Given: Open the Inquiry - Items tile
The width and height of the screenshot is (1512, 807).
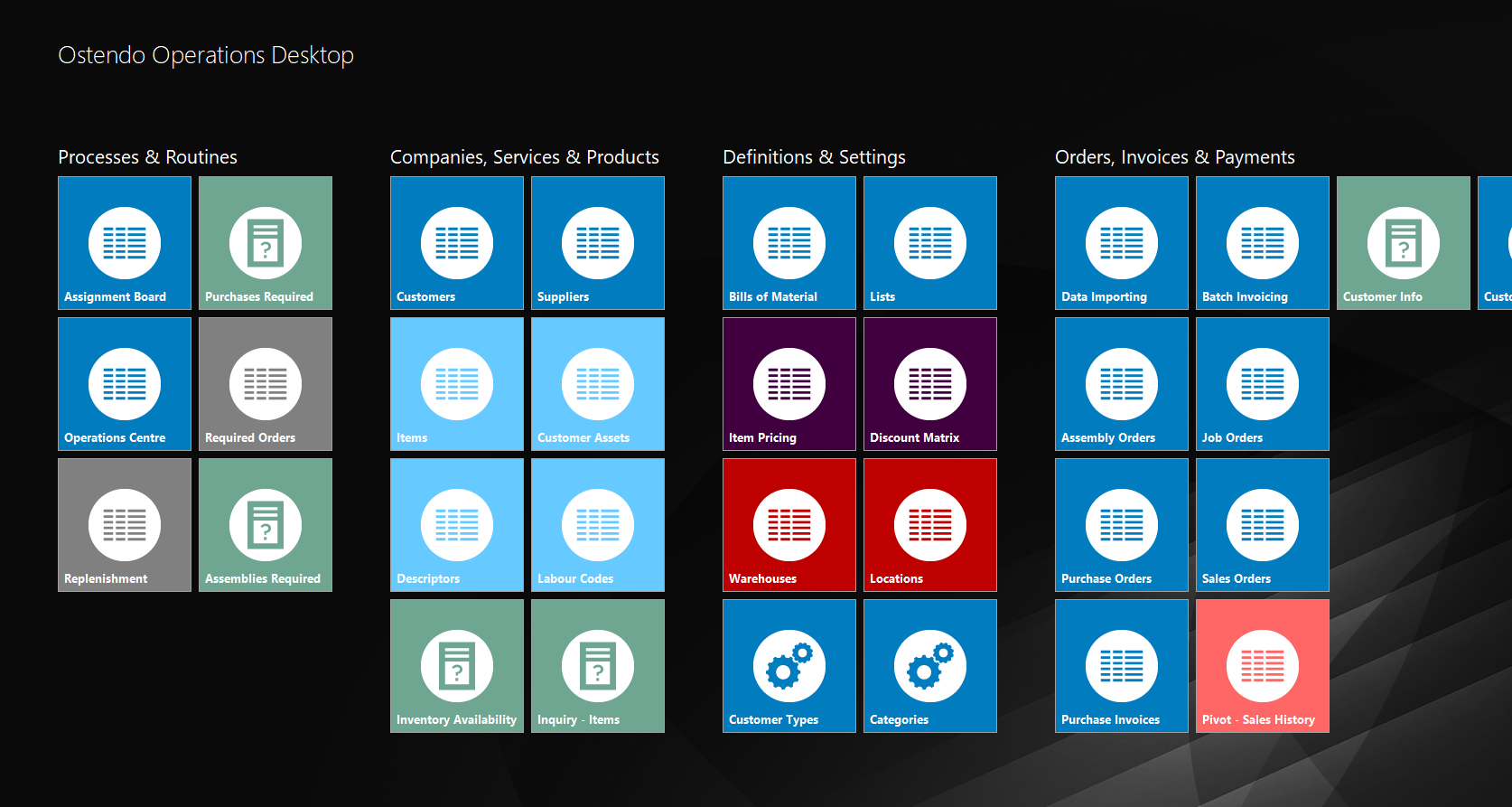Looking at the screenshot, I should 598,666.
